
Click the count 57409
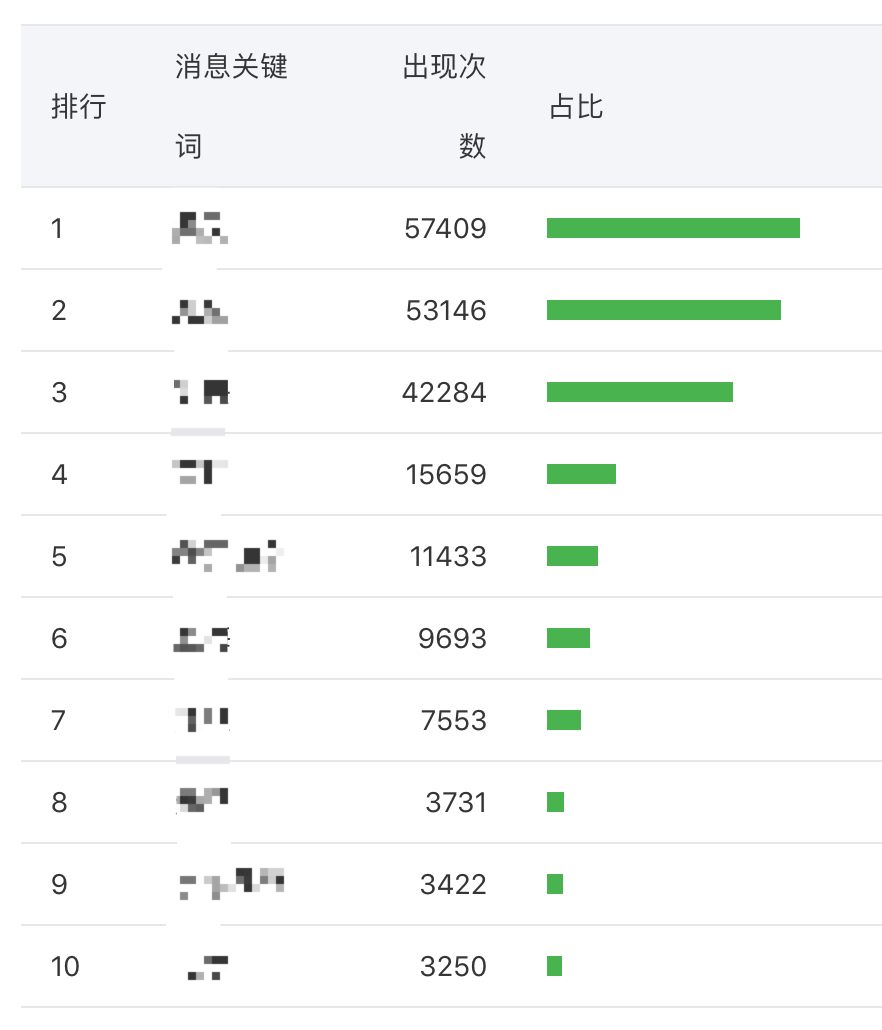[x=445, y=229]
